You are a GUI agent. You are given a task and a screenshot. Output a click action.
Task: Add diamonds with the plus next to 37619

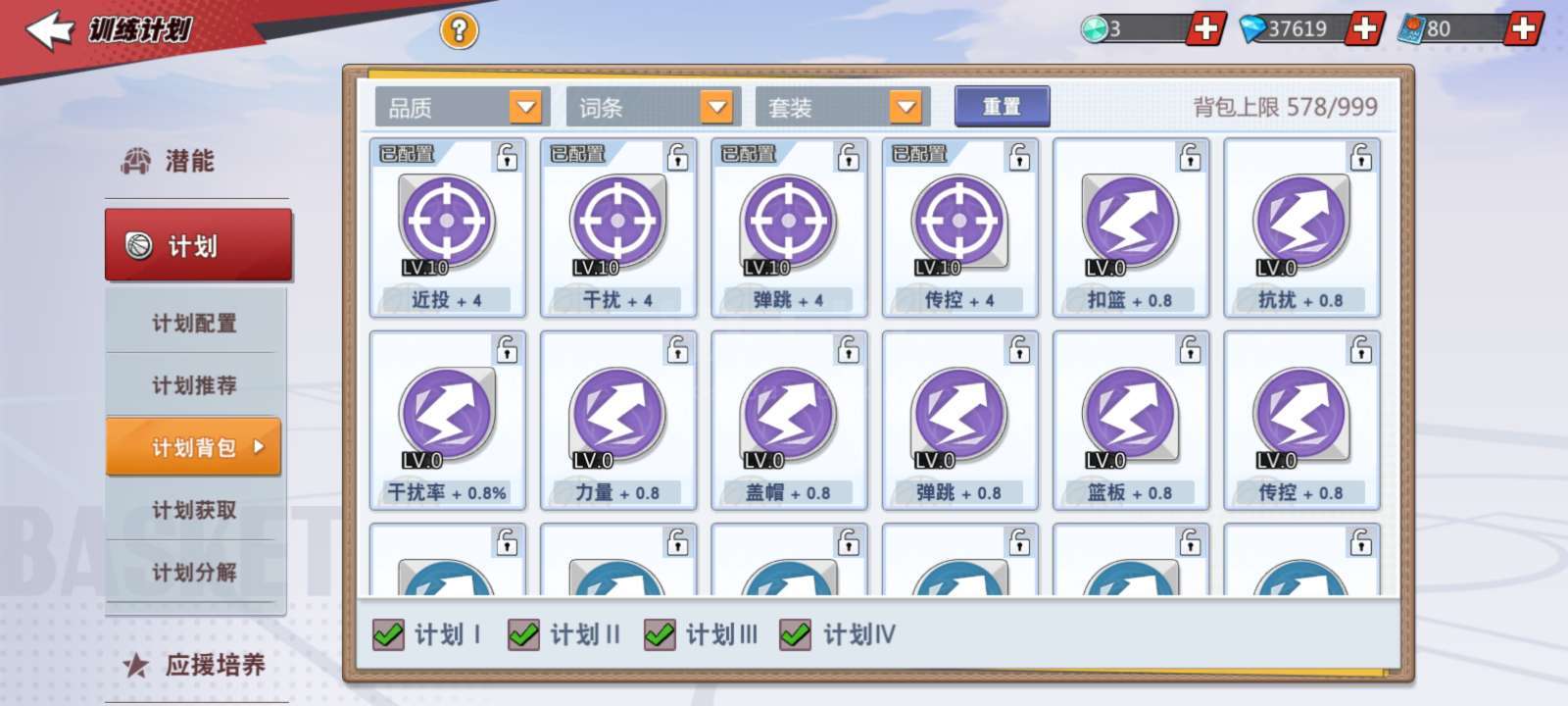click(x=1364, y=28)
